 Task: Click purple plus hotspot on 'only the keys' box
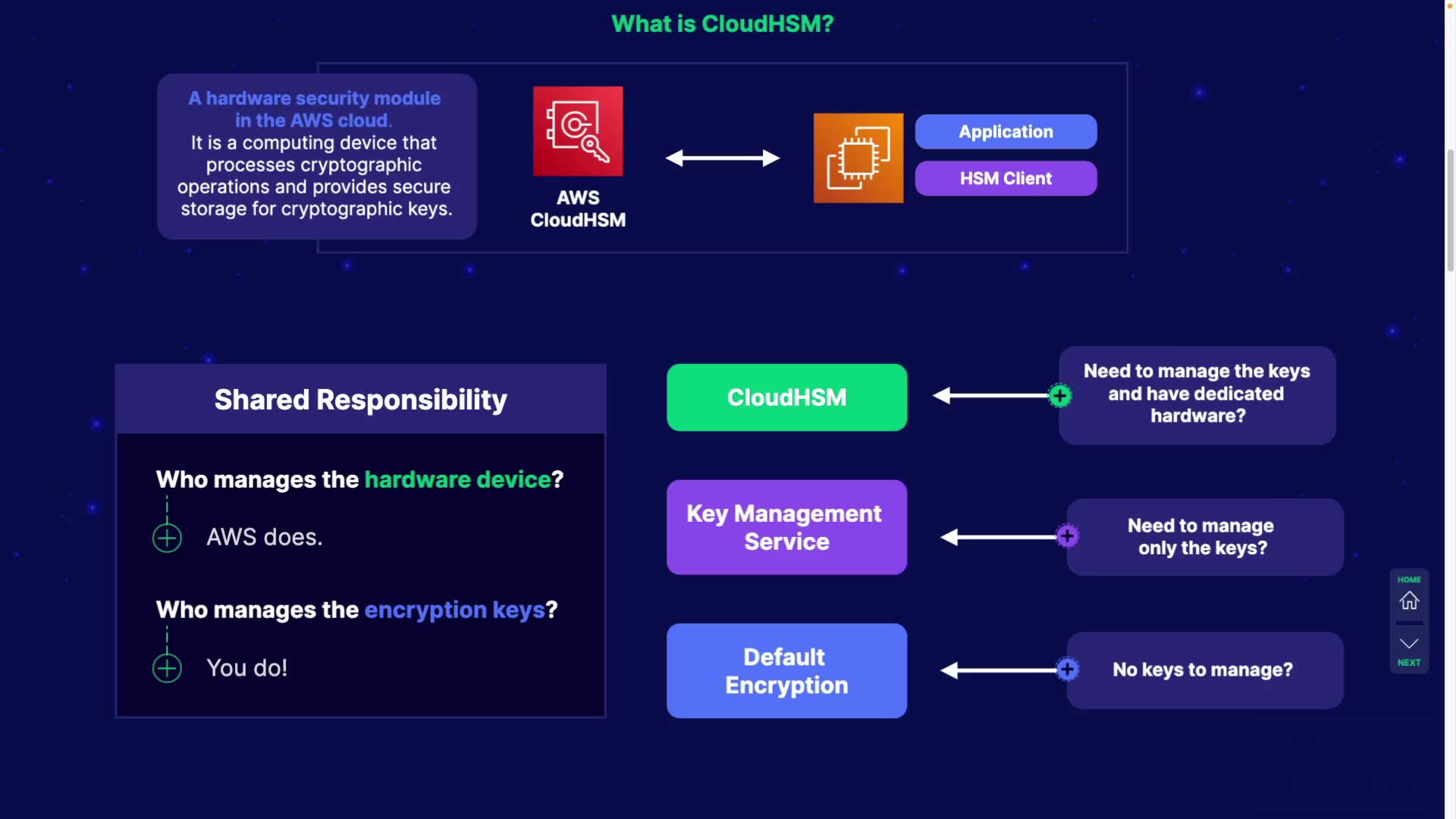(1067, 537)
